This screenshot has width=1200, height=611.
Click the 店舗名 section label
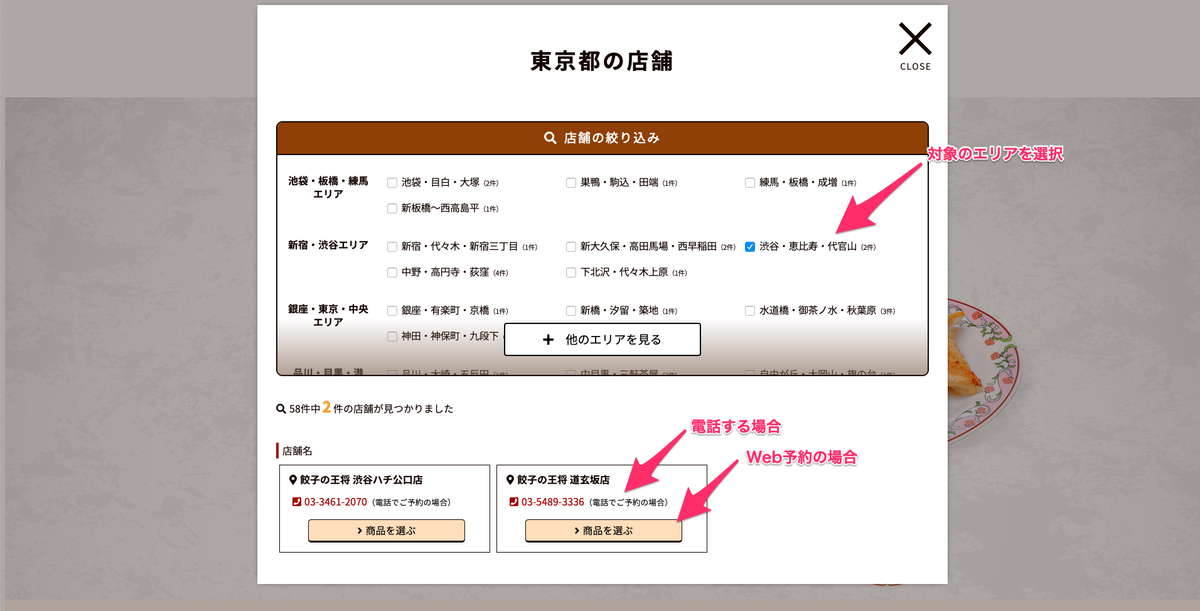(x=297, y=451)
